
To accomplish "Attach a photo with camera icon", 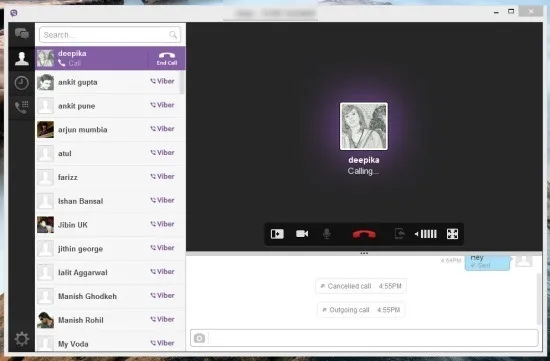I will (x=200, y=338).
